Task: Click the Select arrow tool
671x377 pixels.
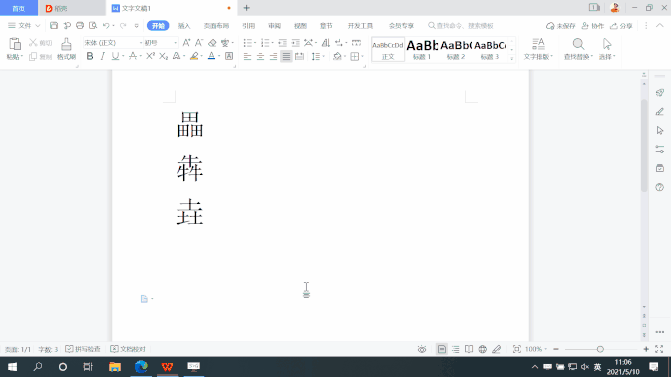Action: coord(607,44)
